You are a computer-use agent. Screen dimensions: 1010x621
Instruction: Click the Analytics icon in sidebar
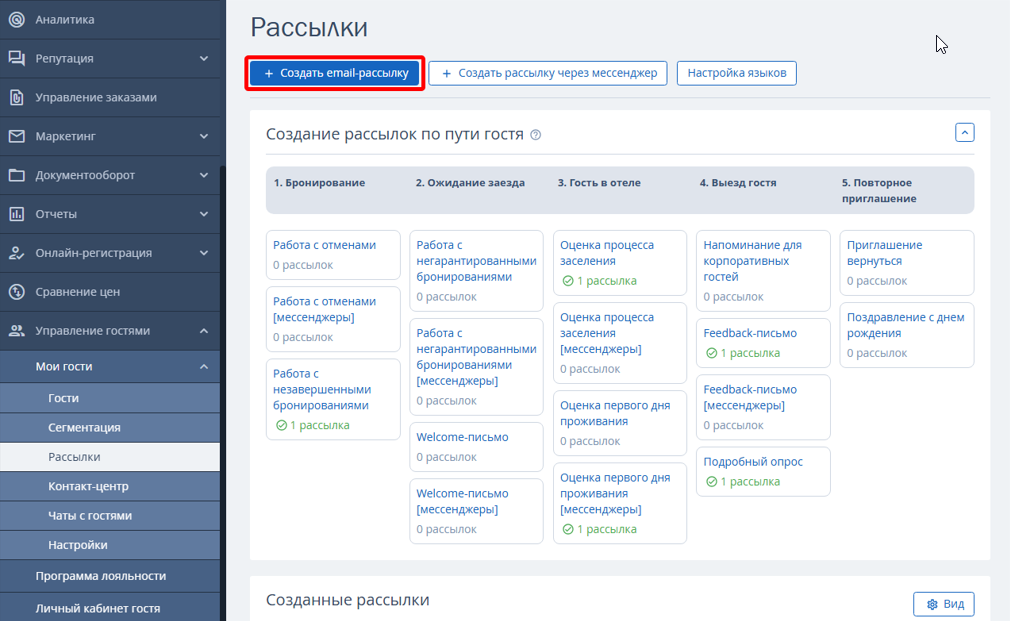(16, 19)
